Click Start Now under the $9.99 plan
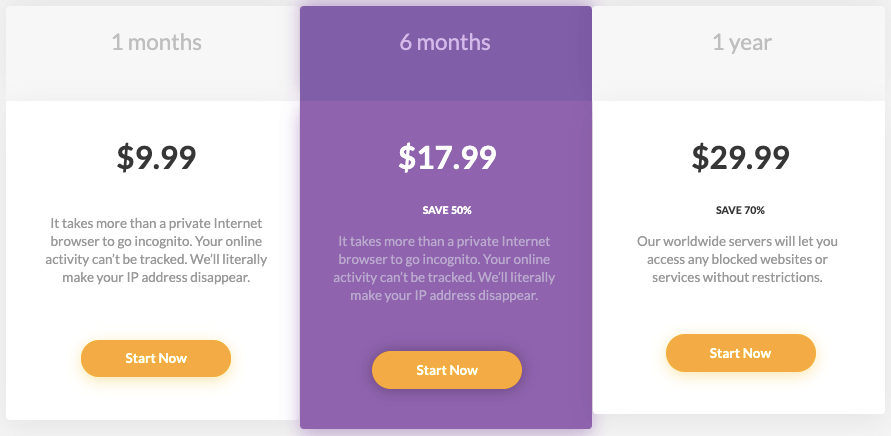This screenshot has height=436, width=891. (156, 358)
